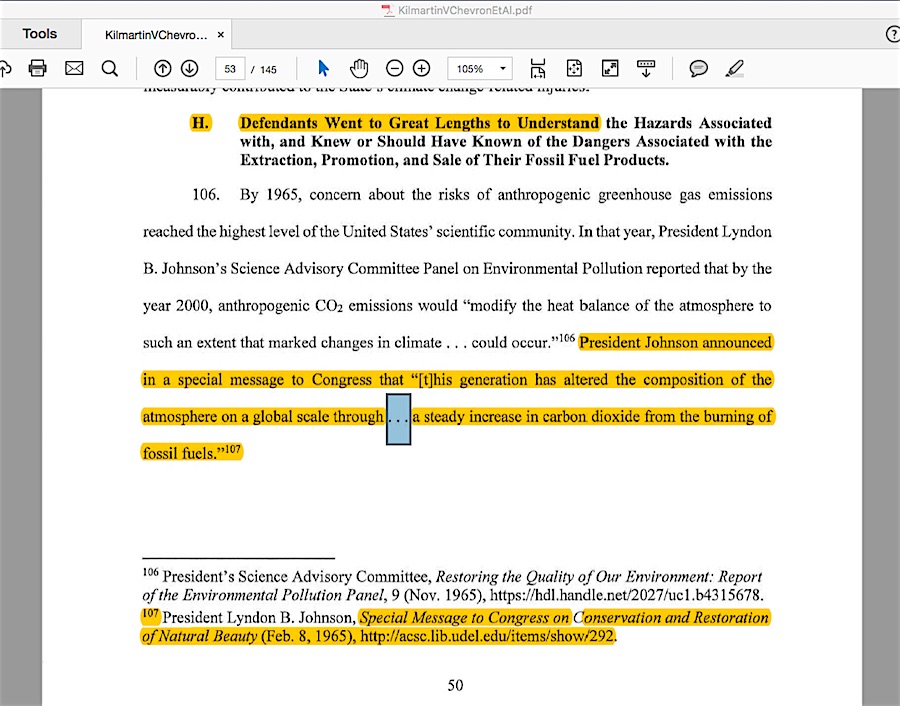The width and height of the screenshot is (900, 706).
Task: Go to next page using the down arrow
Action: point(189,68)
